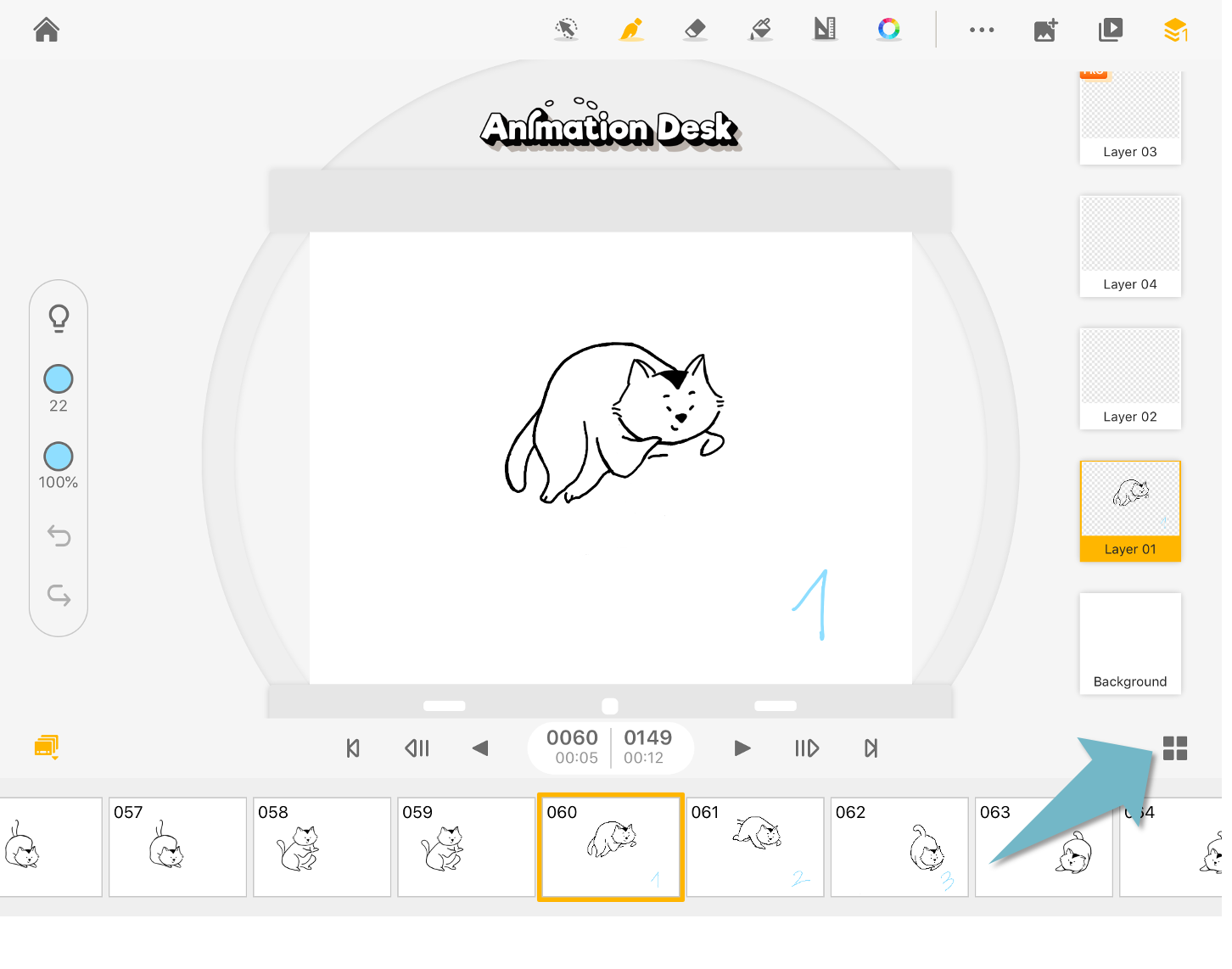
Task: Open the three-dots more options menu
Action: [x=982, y=30]
